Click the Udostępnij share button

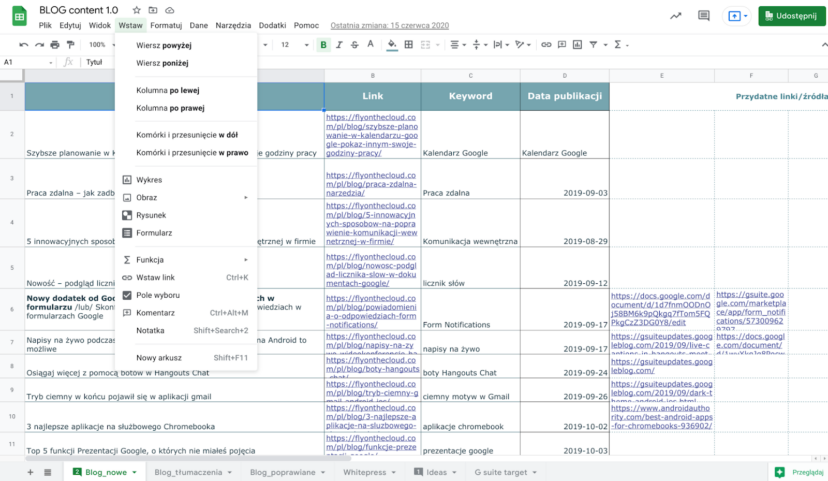(792, 16)
